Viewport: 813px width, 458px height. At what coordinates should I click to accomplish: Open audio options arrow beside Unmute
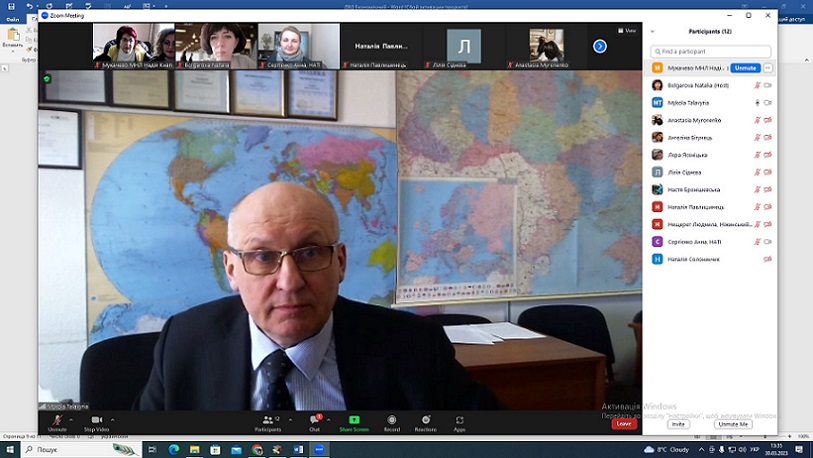(x=71, y=420)
